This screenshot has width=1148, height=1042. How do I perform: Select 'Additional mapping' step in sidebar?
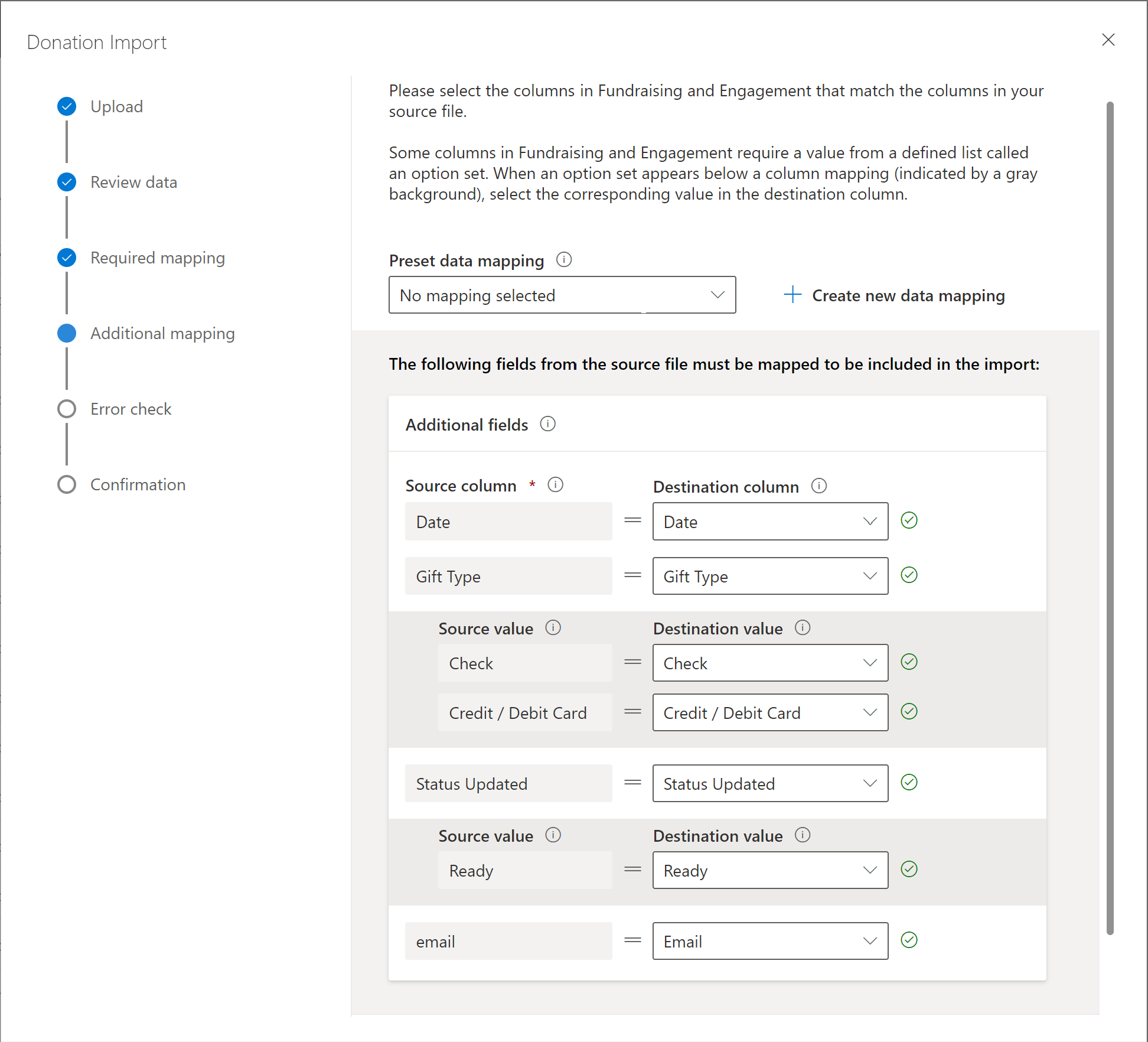tap(163, 332)
